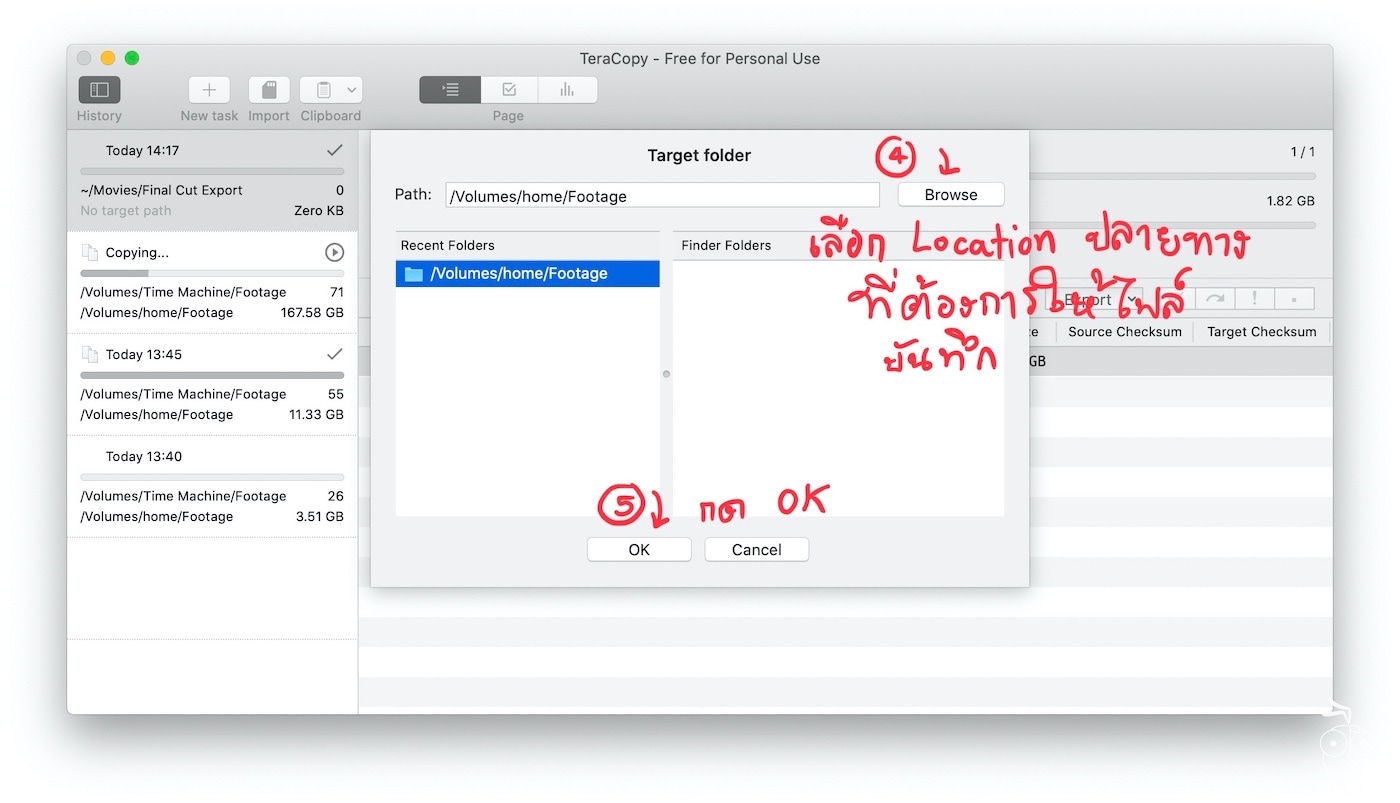Switch to the list Page view

pyautogui.click(x=449, y=89)
